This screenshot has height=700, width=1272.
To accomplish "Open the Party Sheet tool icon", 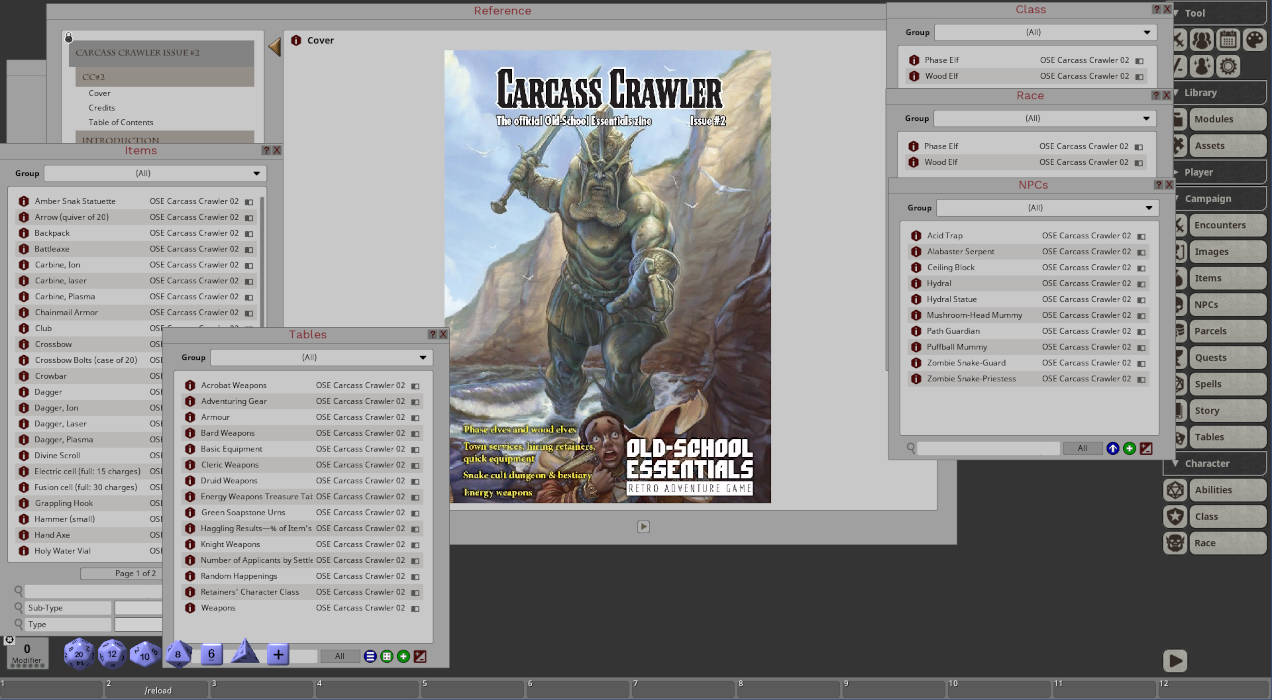I will pyautogui.click(x=1202, y=40).
